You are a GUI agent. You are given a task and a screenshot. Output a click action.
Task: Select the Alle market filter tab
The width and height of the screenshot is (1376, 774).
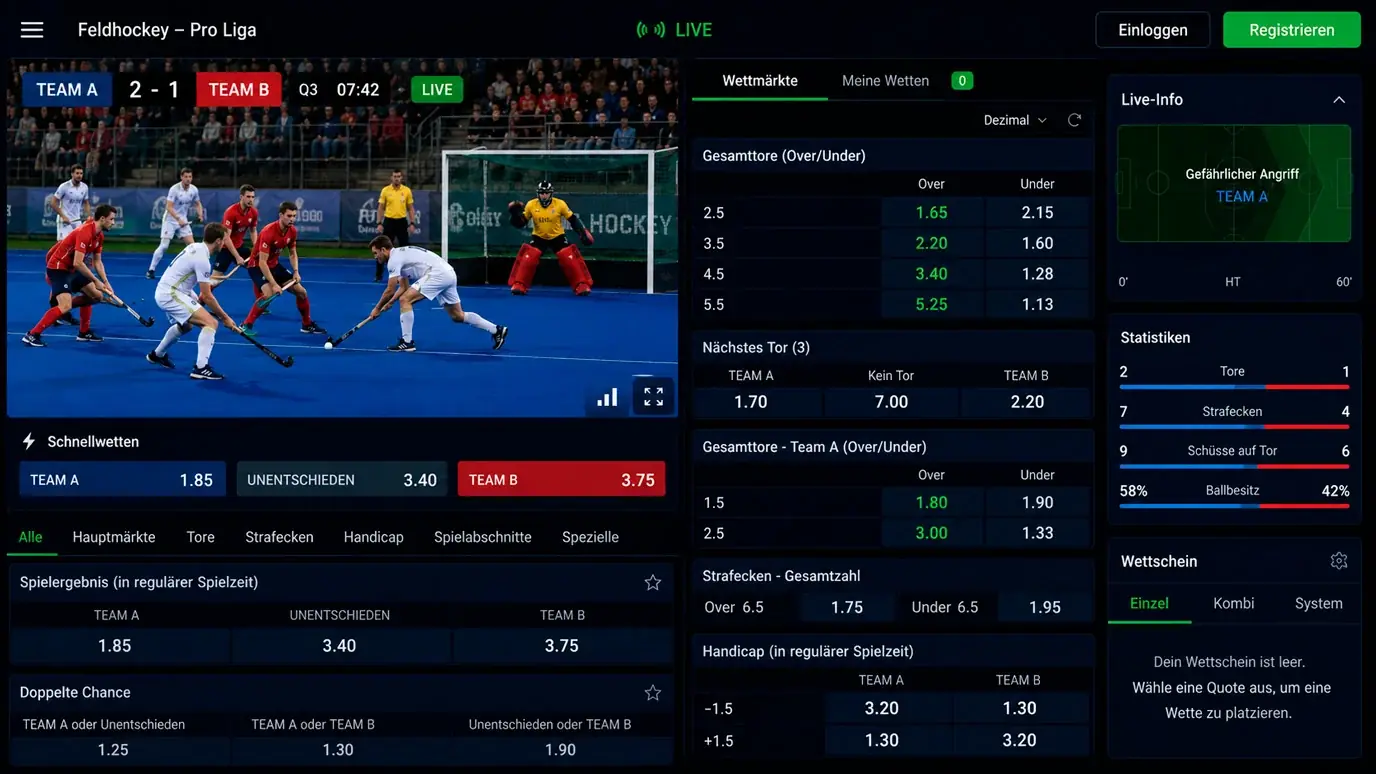[x=31, y=537]
